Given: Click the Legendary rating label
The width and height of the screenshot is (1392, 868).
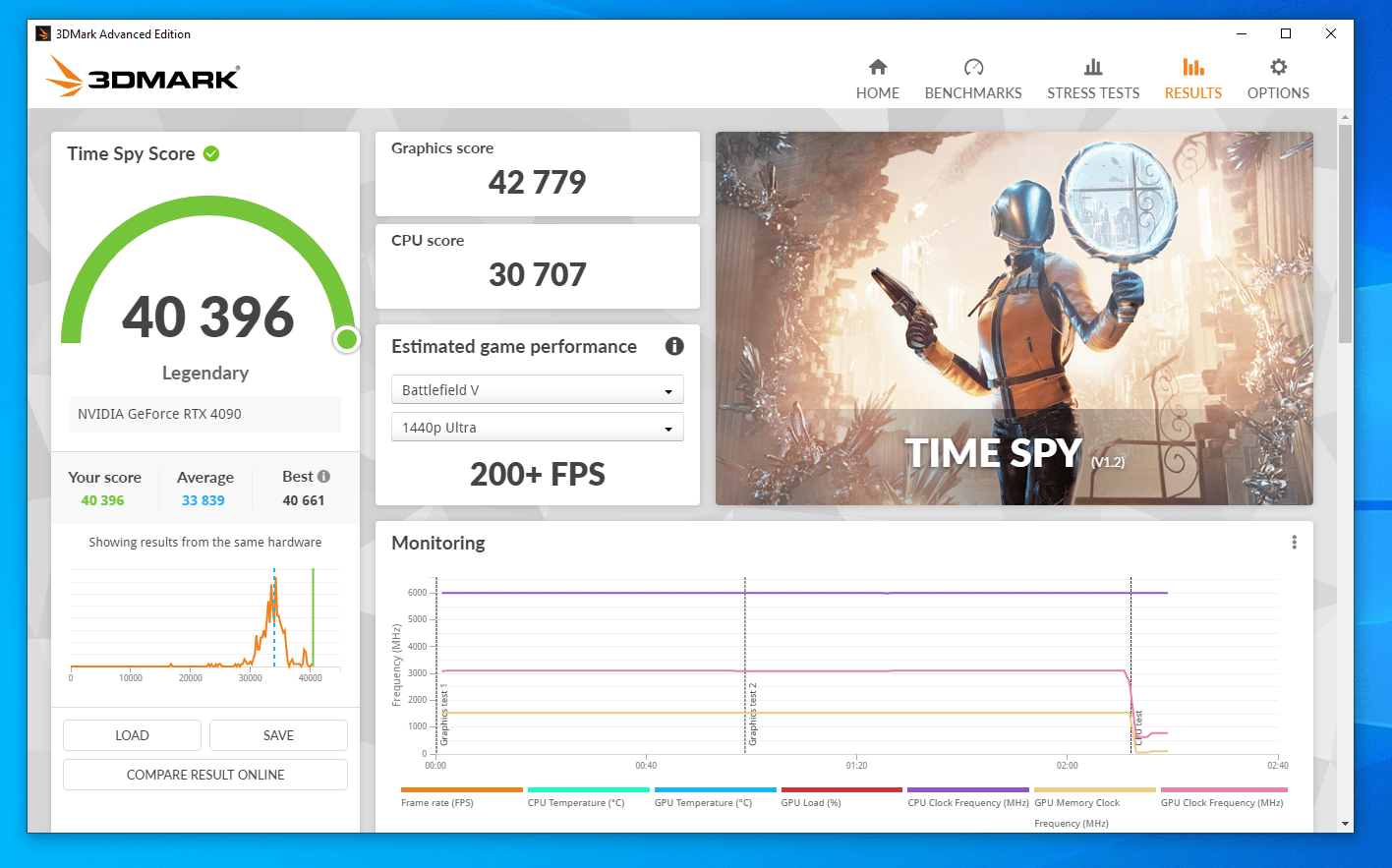Looking at the screenshot, I should (205, 373).
